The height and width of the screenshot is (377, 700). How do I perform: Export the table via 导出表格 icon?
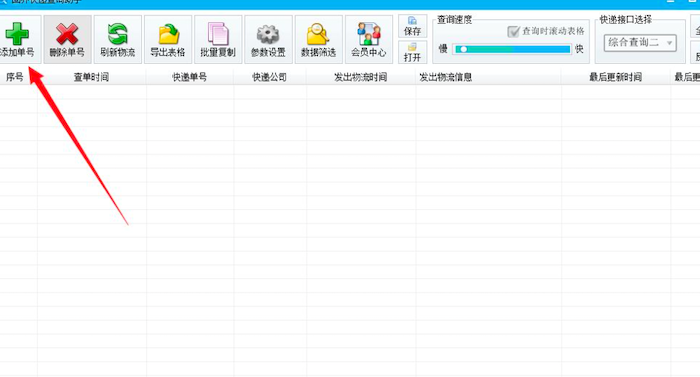pos(168,39)
